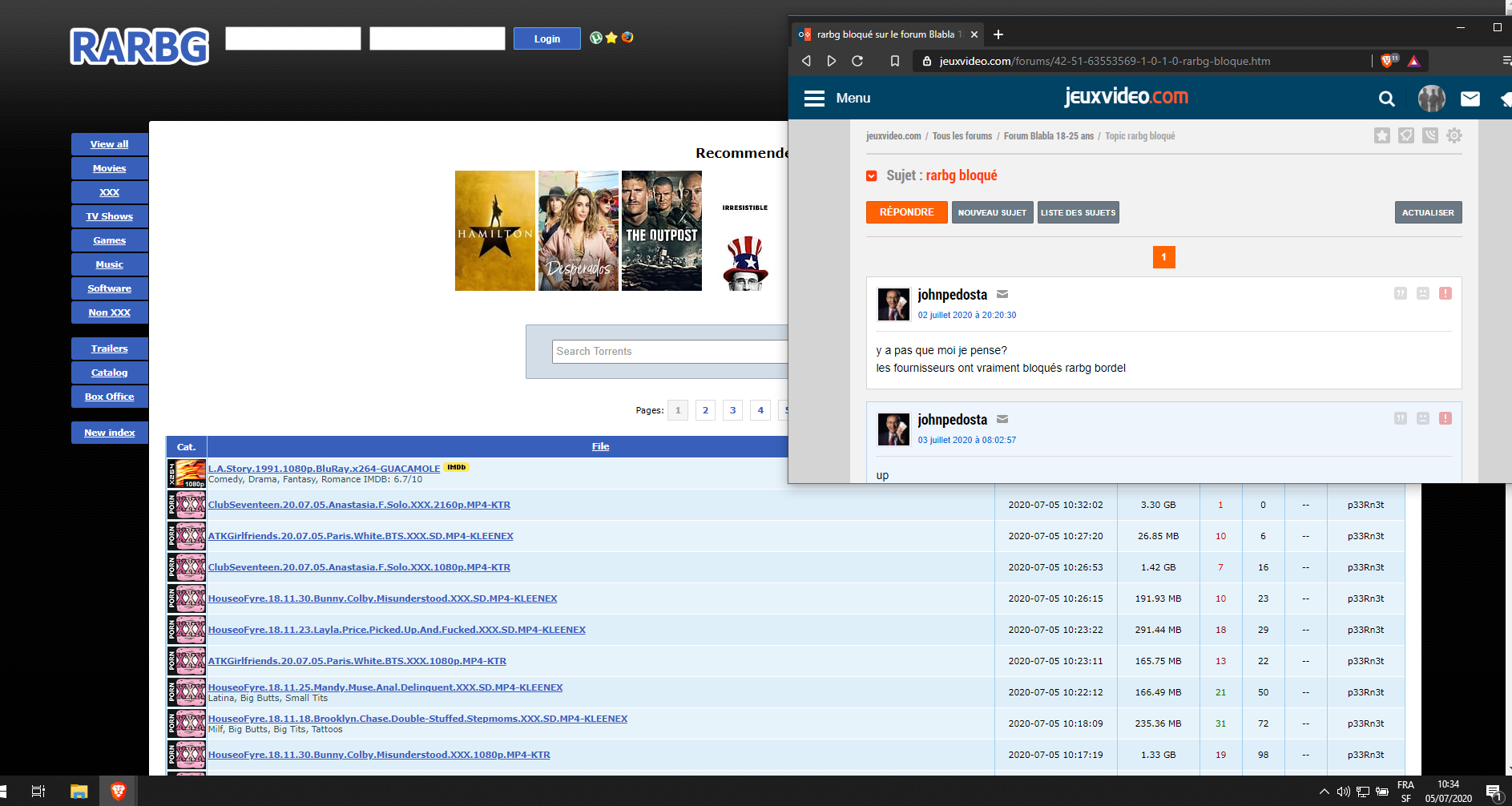Click the RÉPONDRE button

[907, 212]
